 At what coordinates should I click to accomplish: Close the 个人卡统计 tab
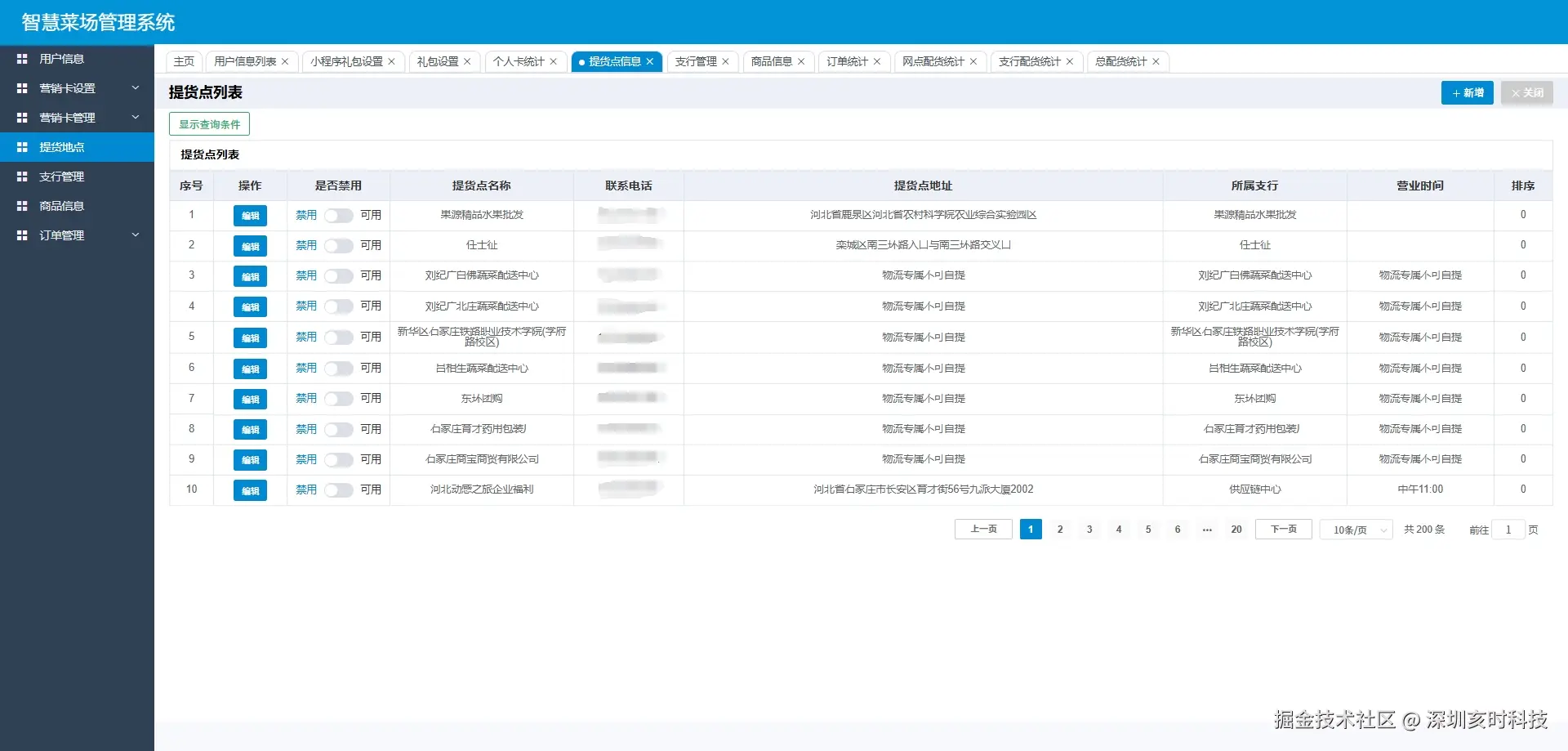[x=553, y=61]
